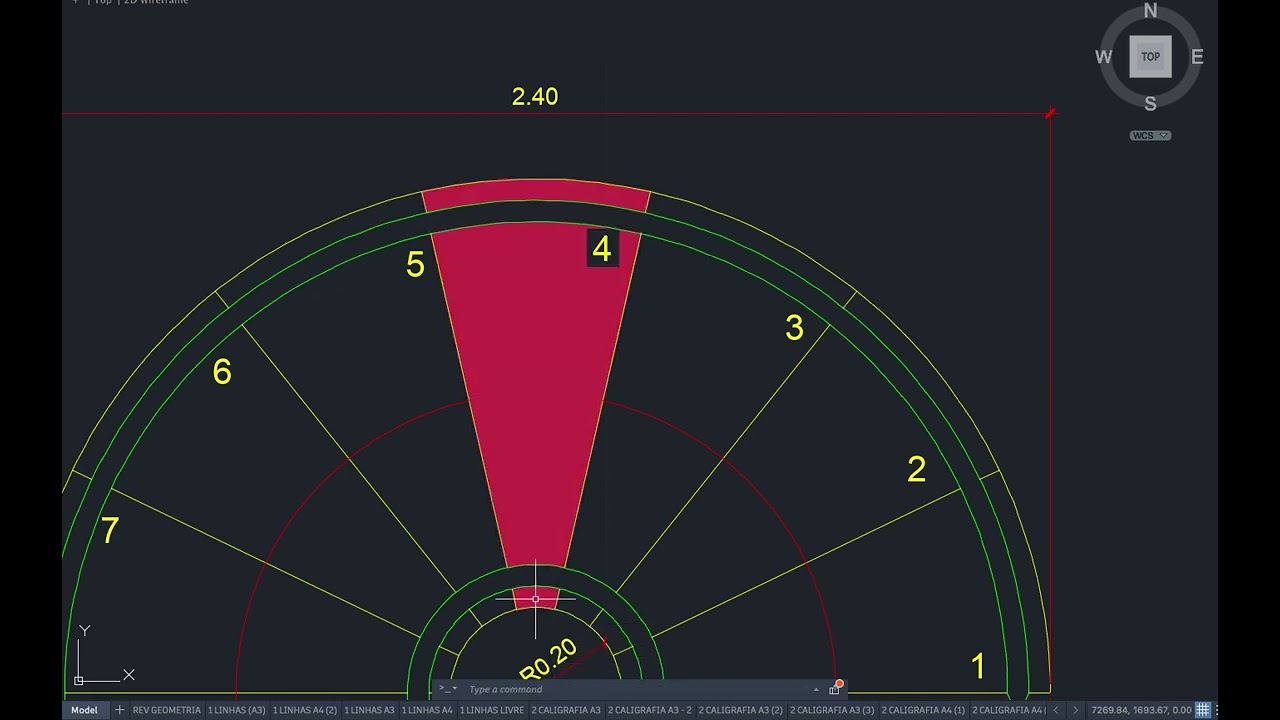Select the yellow number 1 label
Screen dimensions: 1280x720
pyautogui.click(x=978, y=666)
